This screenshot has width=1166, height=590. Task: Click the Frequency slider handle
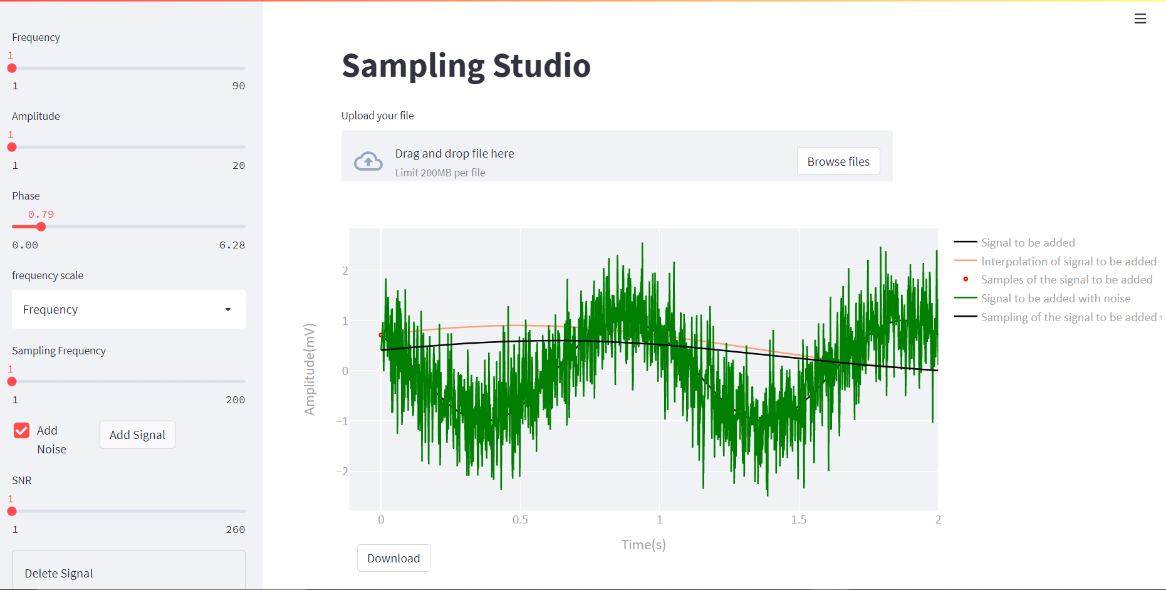tap(11, 67)
